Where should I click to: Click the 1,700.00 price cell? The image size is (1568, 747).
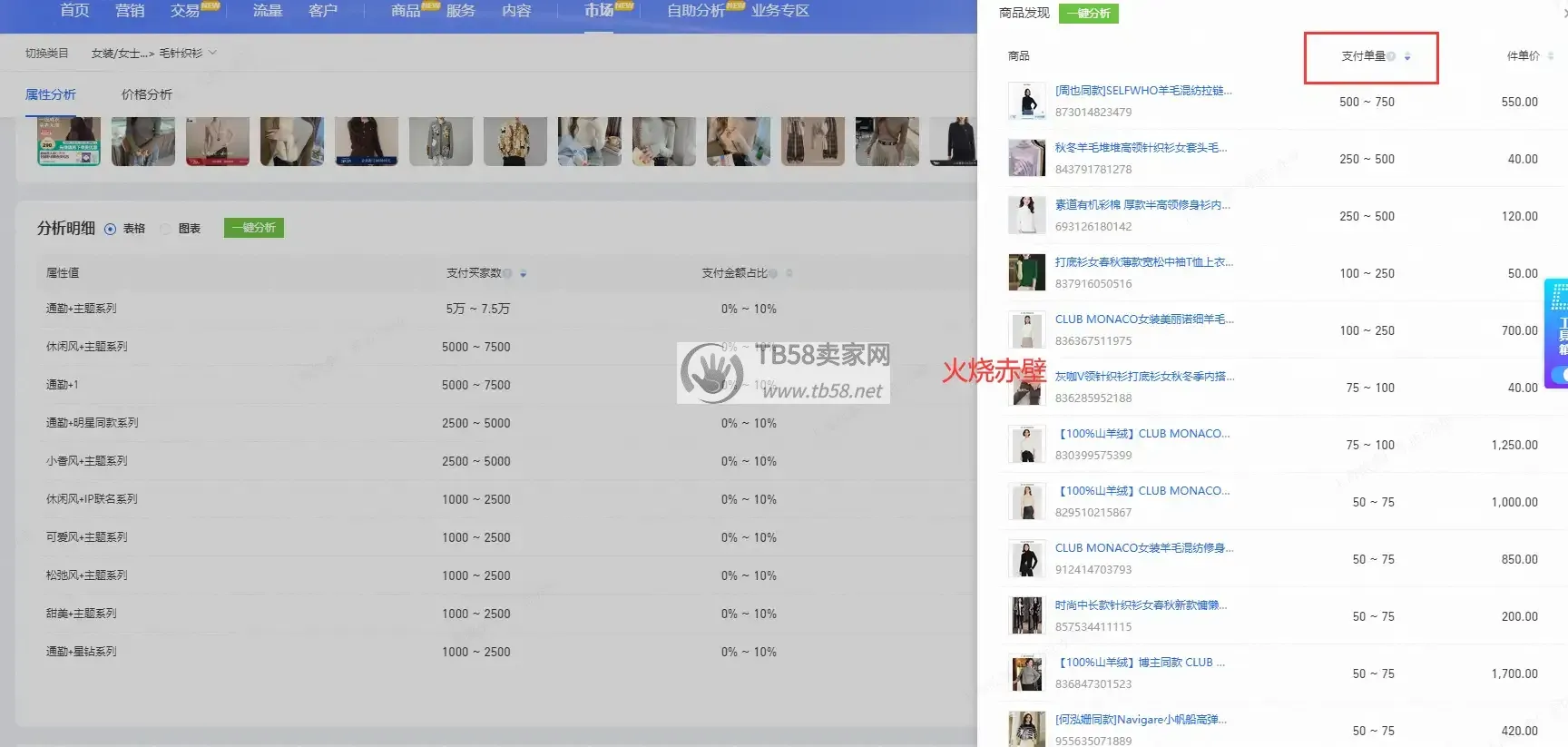(1514, 673)
